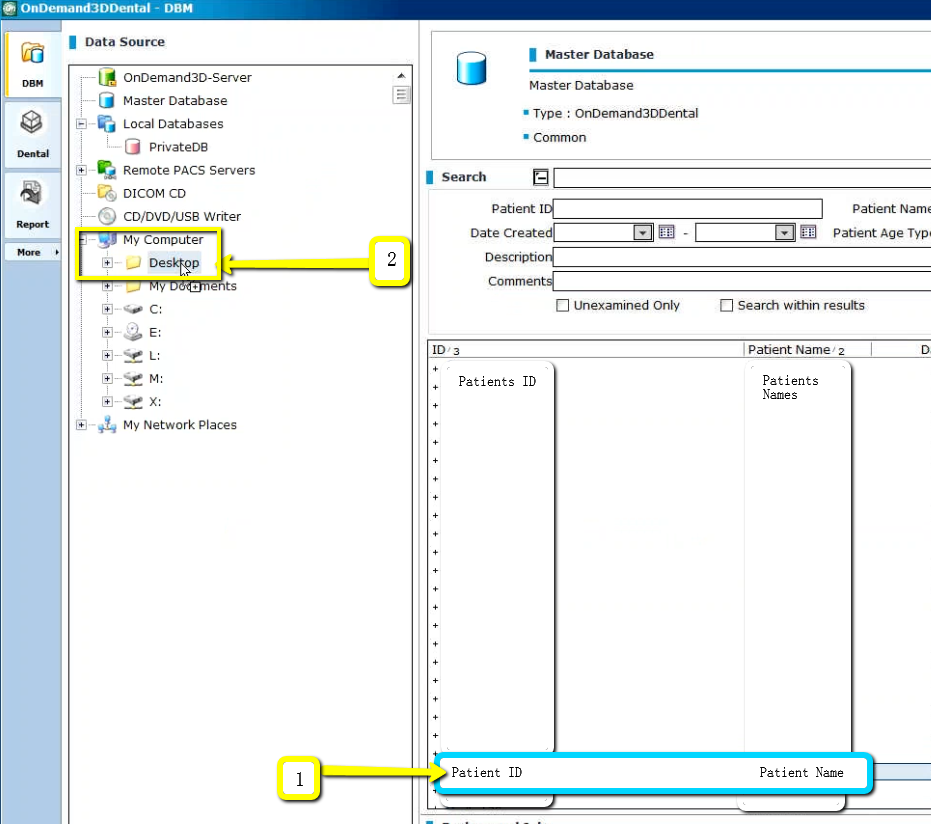Select the X: network drive icon
The width and height of the screenshot is (931, 824).
click(x=133, y=401)
